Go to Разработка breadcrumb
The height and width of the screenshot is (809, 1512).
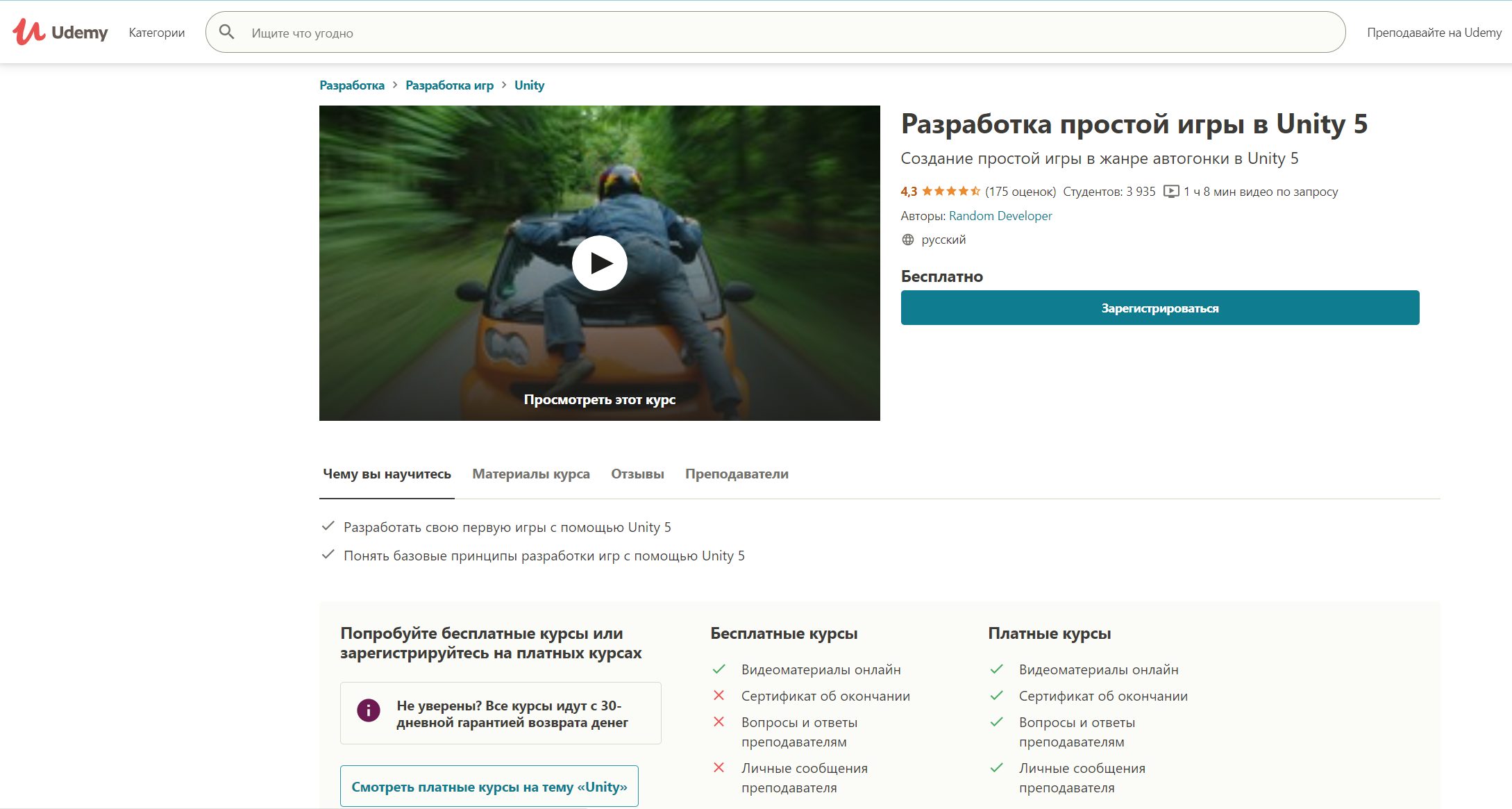[352, 85]
